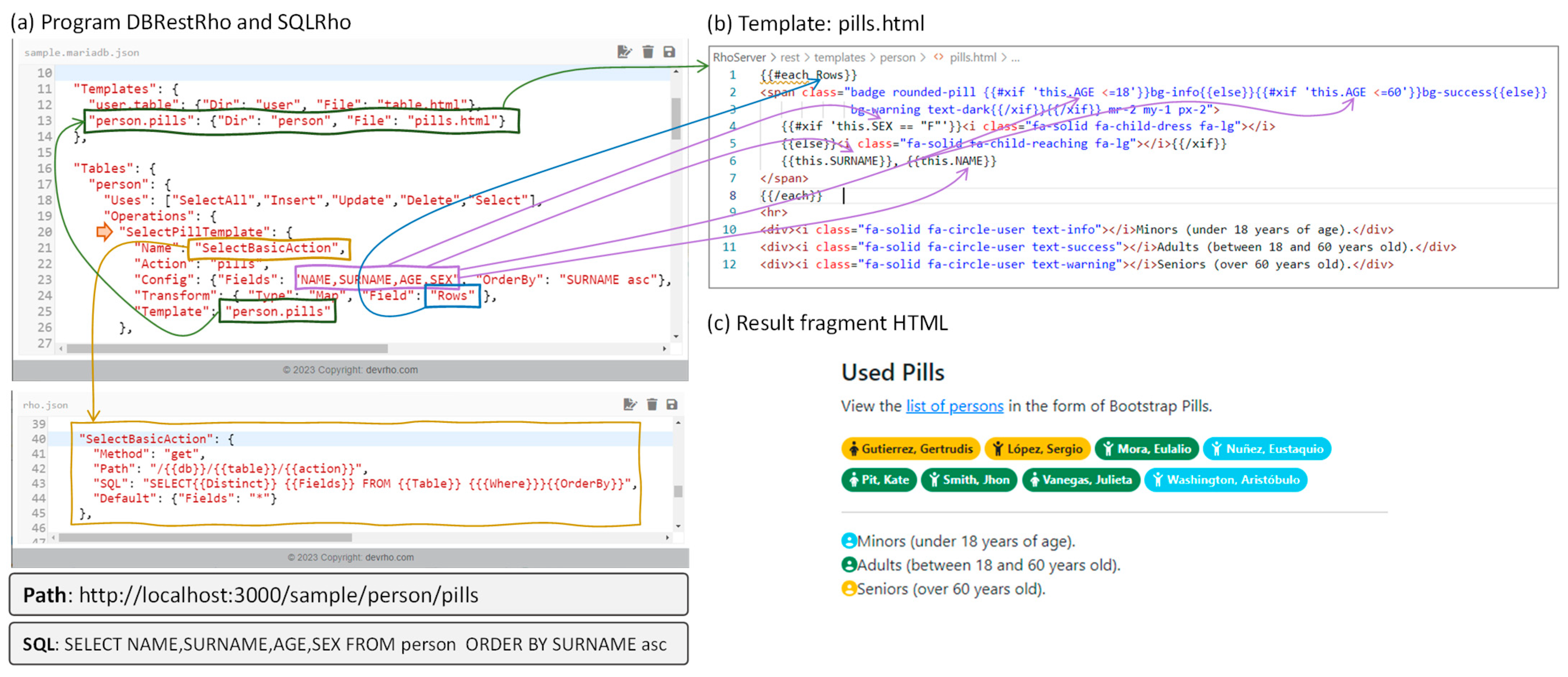
Task: Click the right arrow of sample.mariadb.json horizontal scrollbar
Action: (664, 349)
